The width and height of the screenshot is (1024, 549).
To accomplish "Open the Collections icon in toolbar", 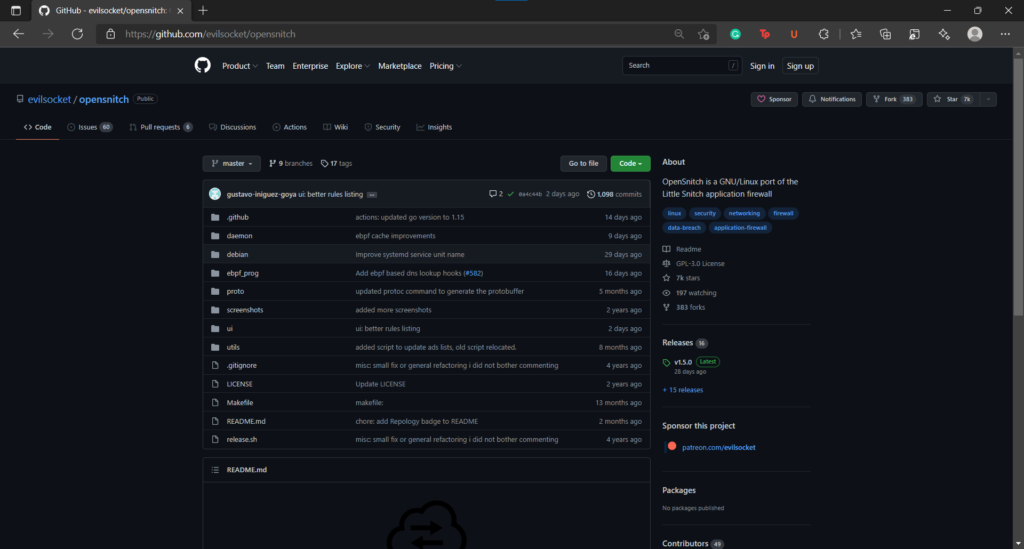I will 885,34.
